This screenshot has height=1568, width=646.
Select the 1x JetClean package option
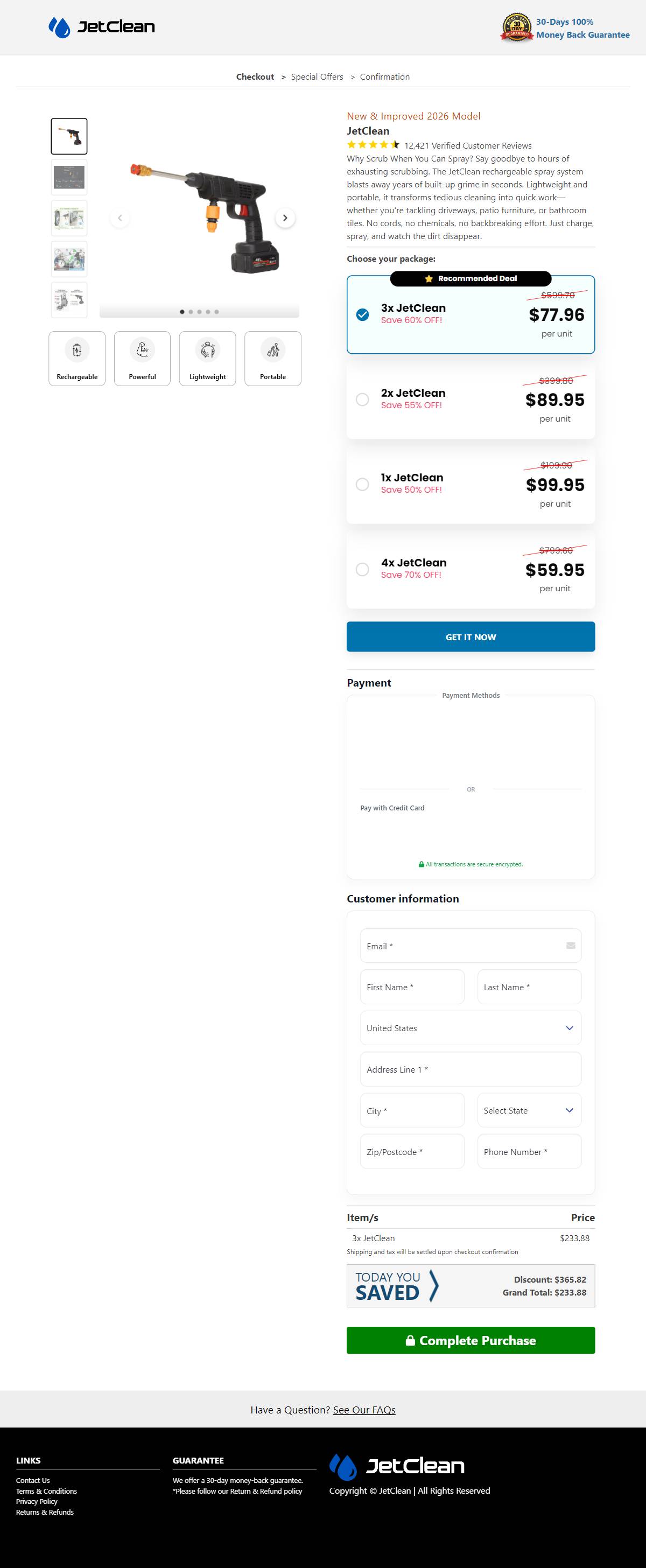point(362,485)
